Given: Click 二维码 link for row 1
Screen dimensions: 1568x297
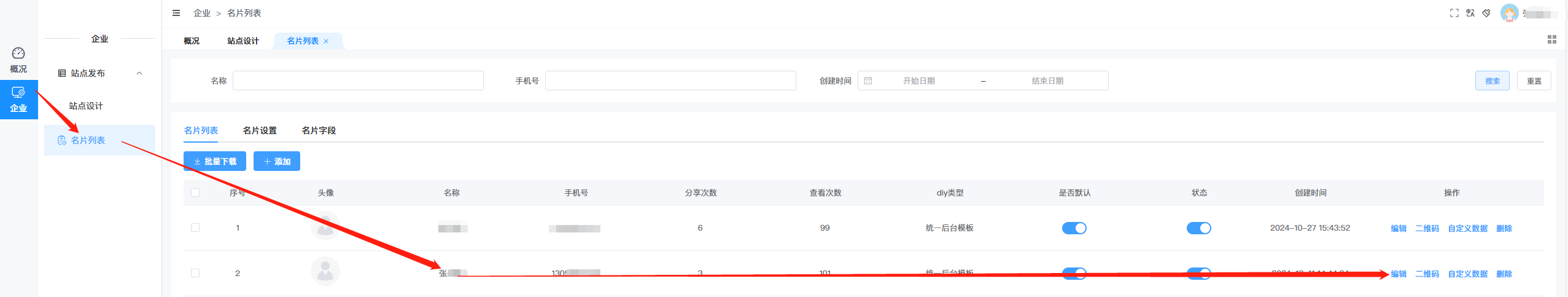Looking at the screenshot, I should 1427,228.
